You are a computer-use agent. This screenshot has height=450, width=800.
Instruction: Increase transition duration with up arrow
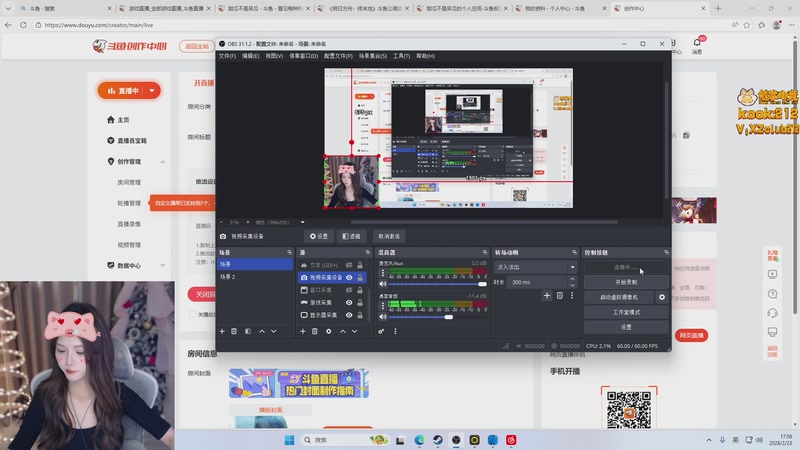[x=572, y=279]
